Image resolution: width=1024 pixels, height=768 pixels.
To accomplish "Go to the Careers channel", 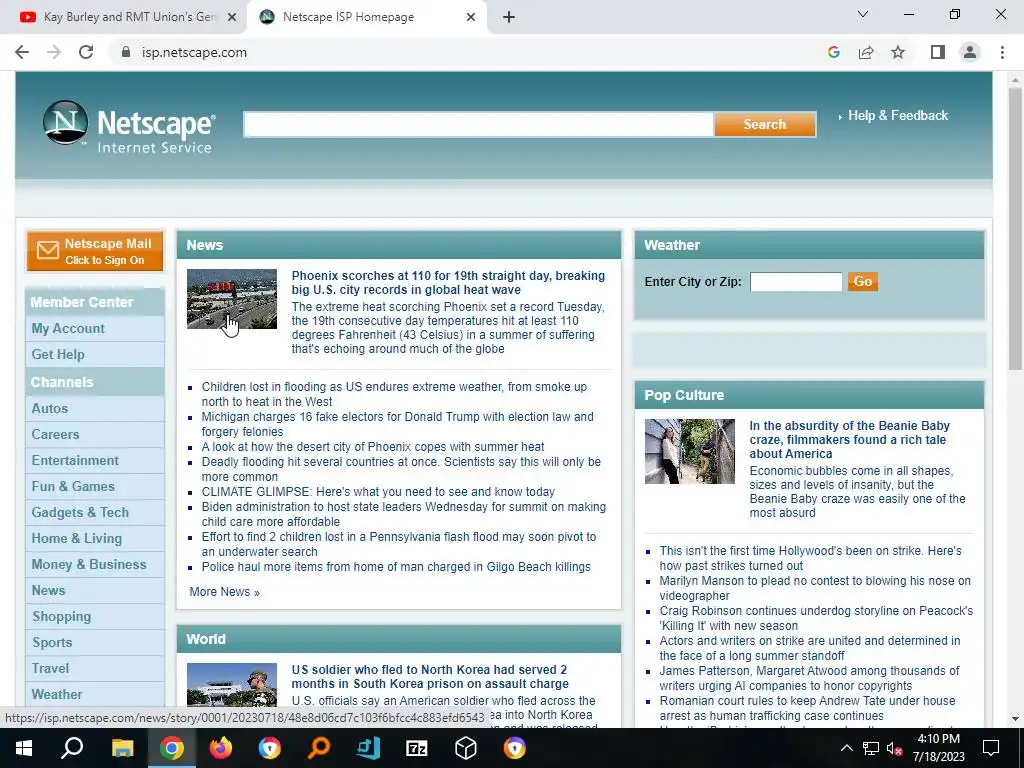I will point(55,434).
